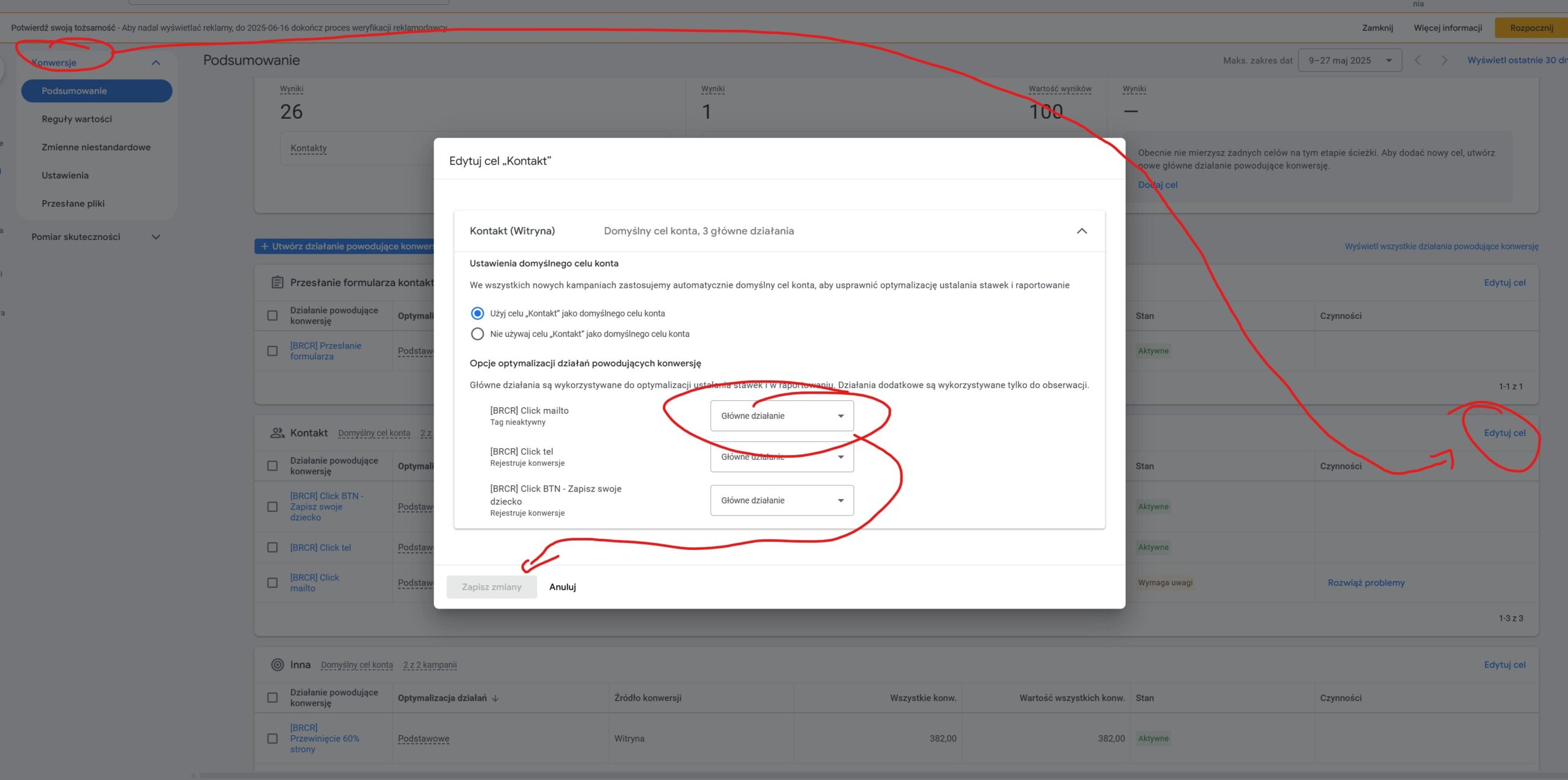The height and width of the screenshot is (780, 1568).
Task: Open the date range dropdown 9–27 maj 2025
Action: click(1349, 60)
